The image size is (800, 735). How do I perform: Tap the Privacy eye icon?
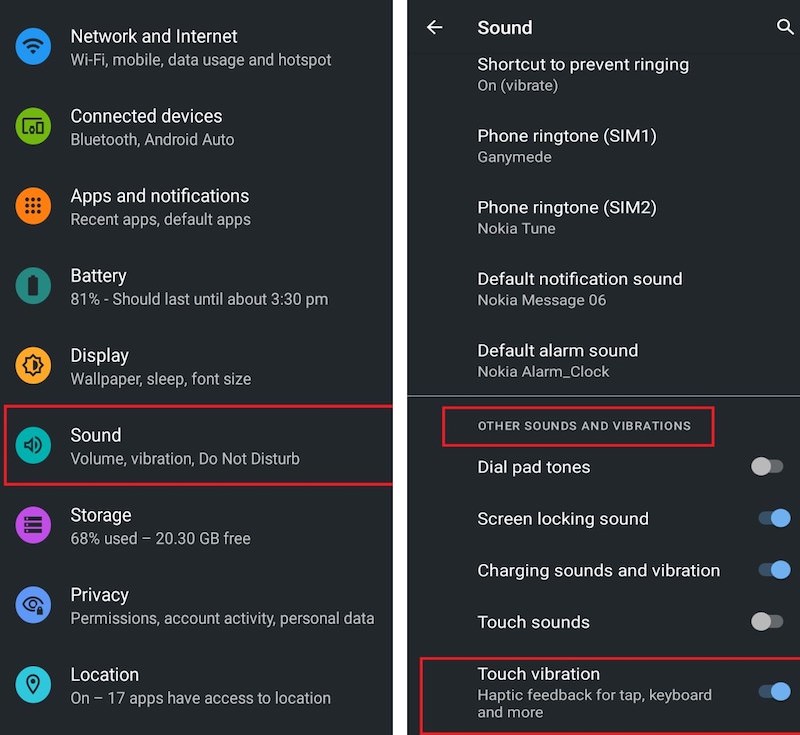tap(33, 604)
